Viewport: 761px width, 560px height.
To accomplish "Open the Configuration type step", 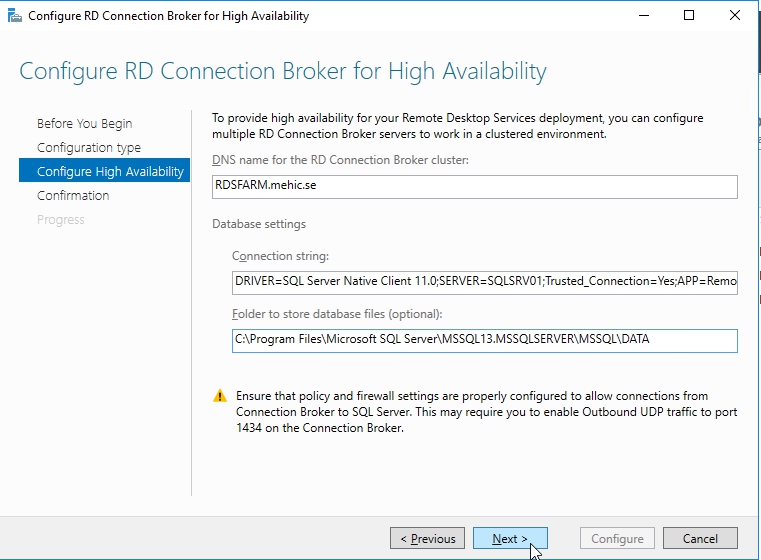I will [89, 148].
